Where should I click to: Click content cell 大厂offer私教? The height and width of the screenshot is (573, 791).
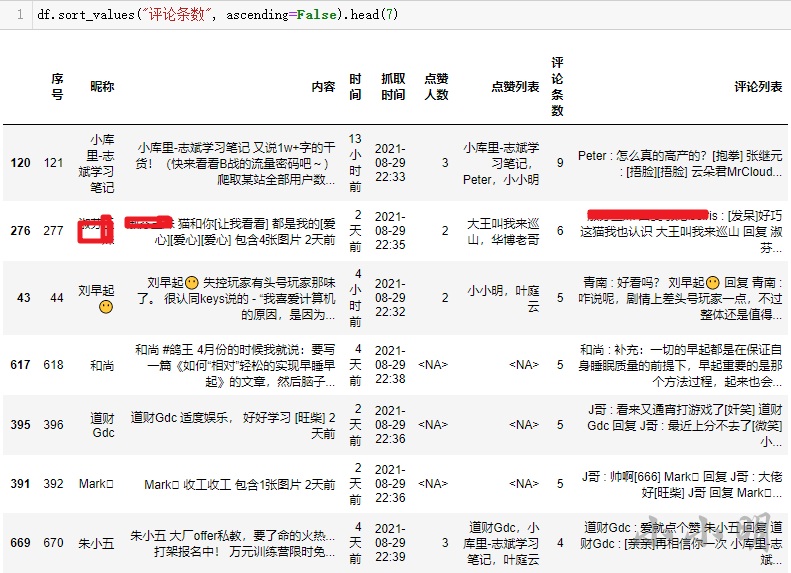coord(233,543)
